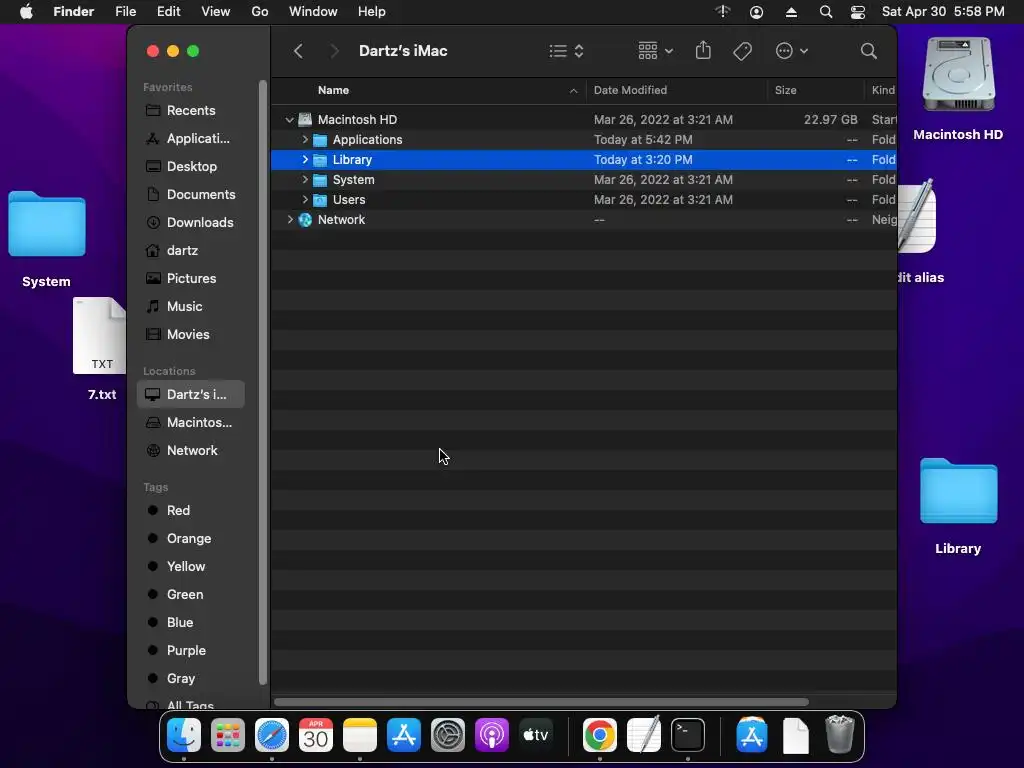
Task: Expand the Network row
Action: click(x=289, y=220)
